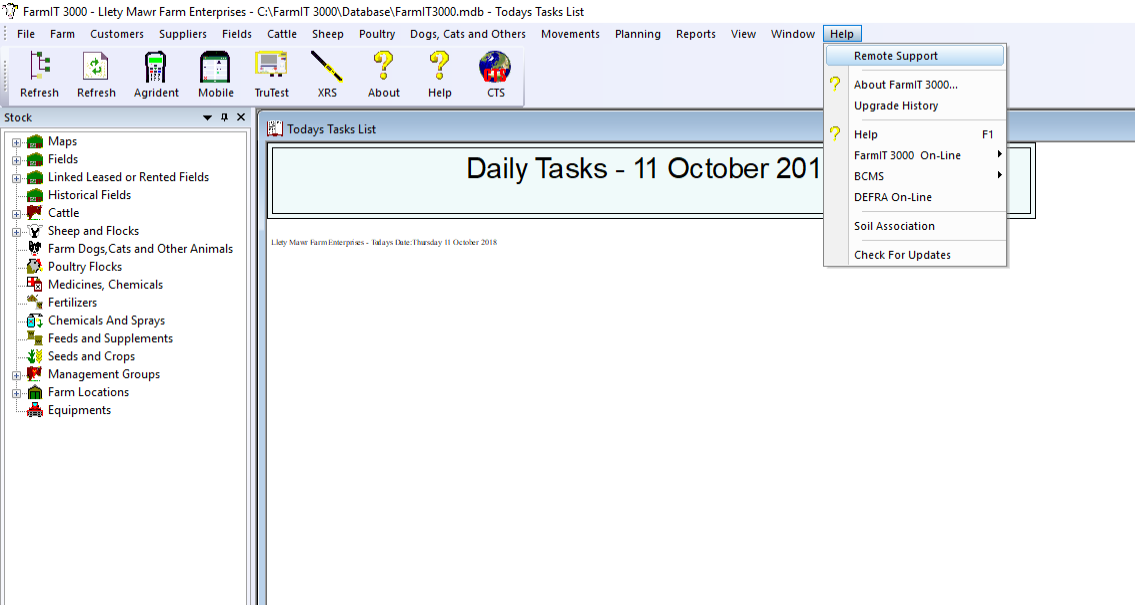Select DEFRA On-Line from the Help menu
The width and height of the screenshot is (1135, 605).
[x=916, y=197]
